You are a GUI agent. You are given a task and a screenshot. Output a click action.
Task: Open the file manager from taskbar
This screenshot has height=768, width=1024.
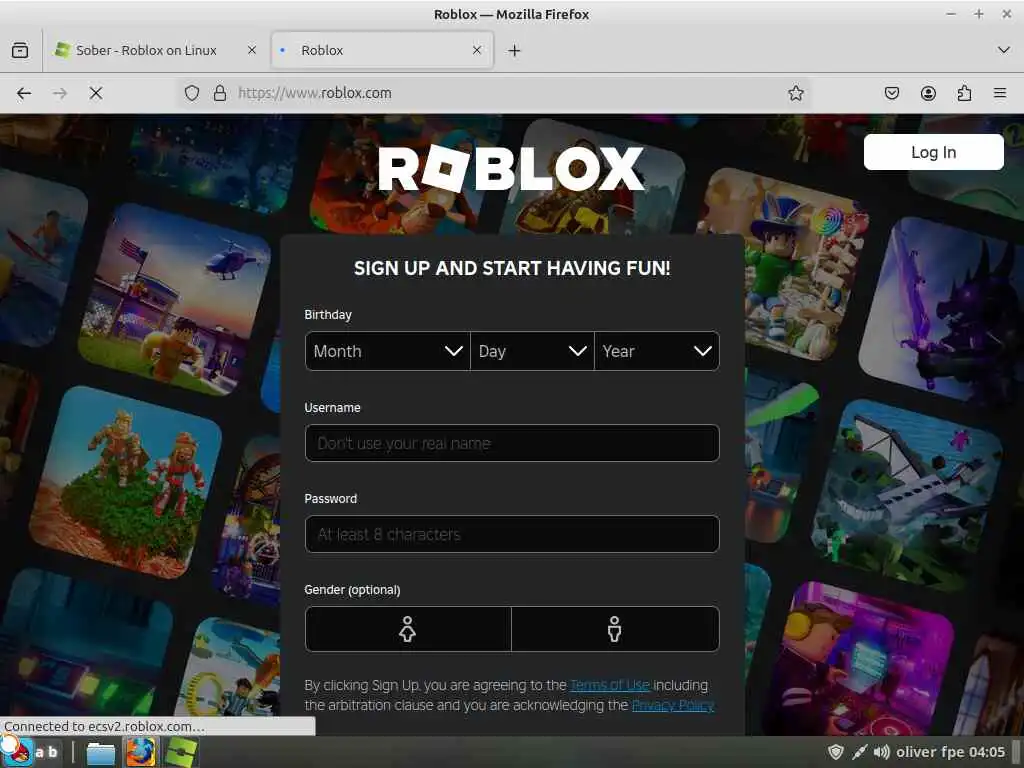pyautogui.click(x=101, y=752)
